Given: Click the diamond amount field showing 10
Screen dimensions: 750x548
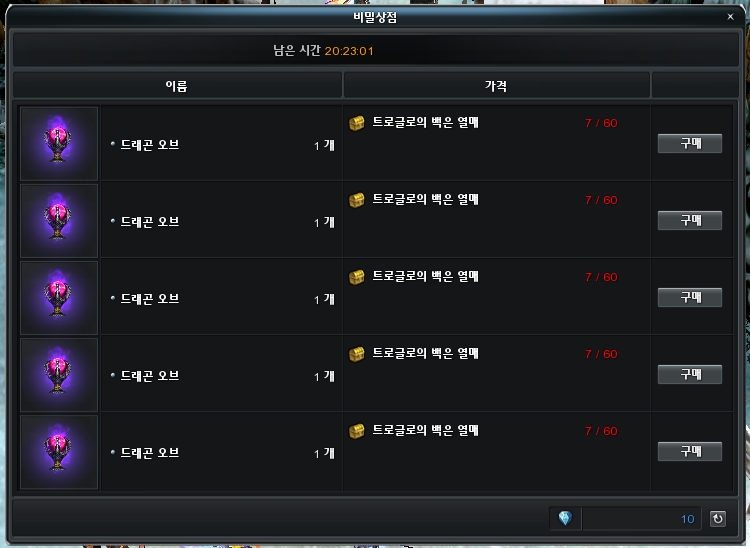Looking at the screenshot, I should (x=641, y=519).
